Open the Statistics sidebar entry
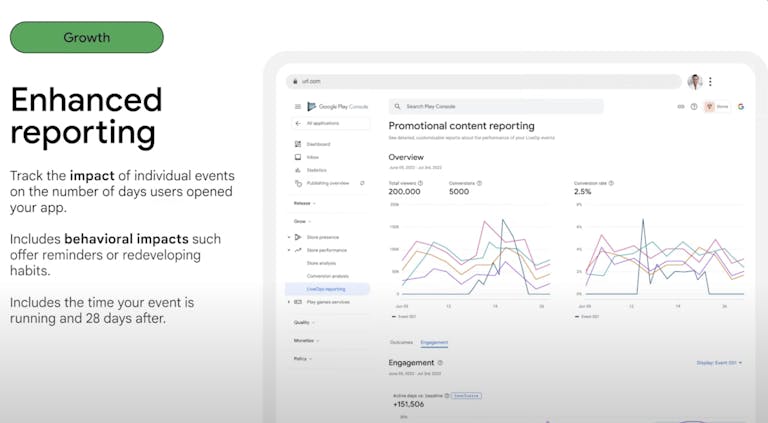 316,170
